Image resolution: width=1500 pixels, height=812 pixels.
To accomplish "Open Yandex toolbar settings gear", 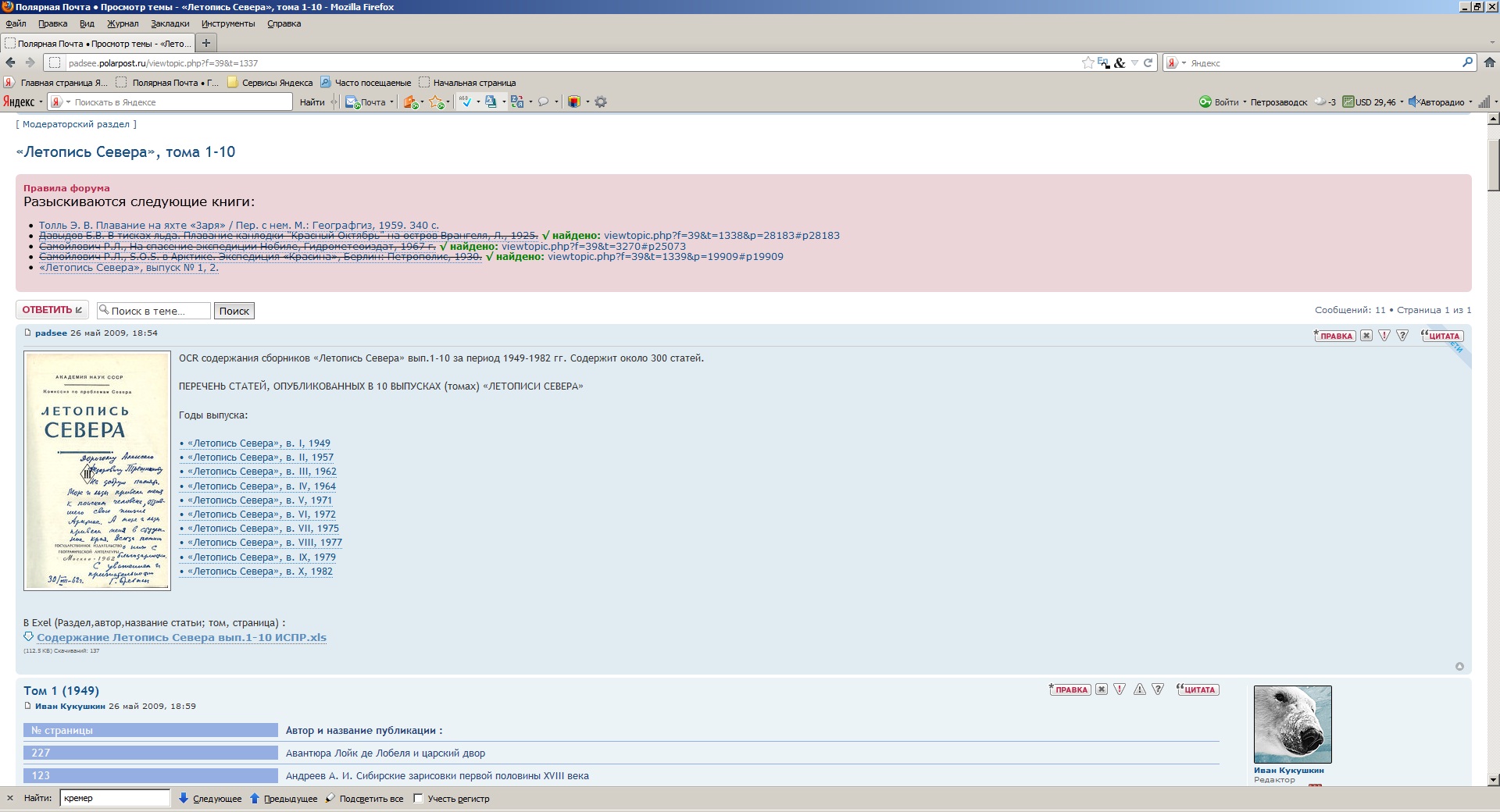I will tap(601, 101).
